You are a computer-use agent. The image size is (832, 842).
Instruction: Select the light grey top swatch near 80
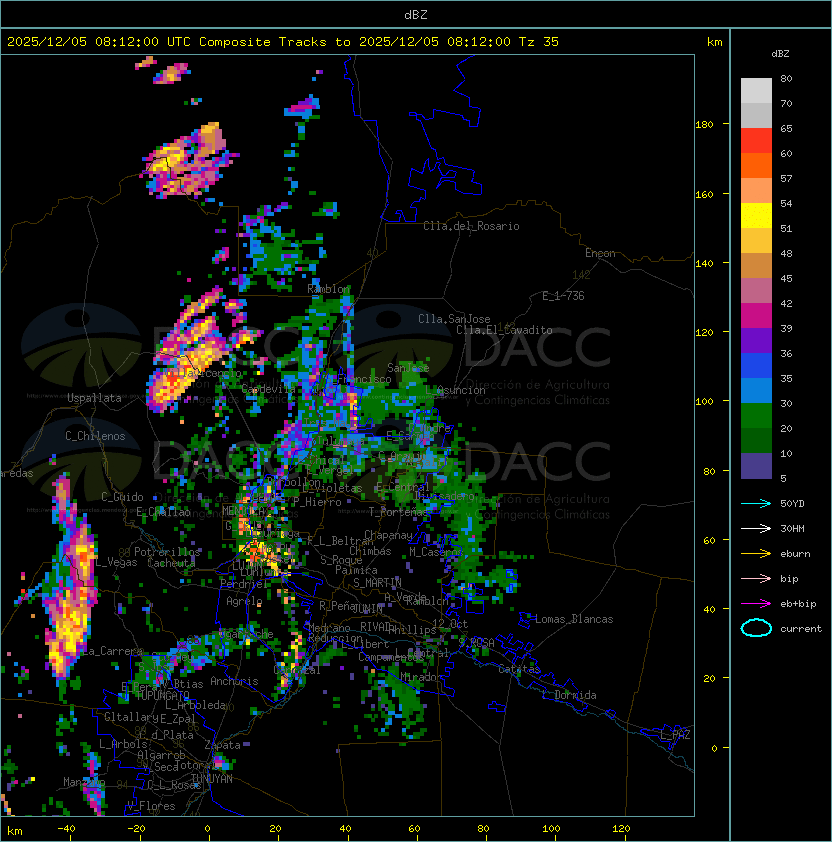756,91
